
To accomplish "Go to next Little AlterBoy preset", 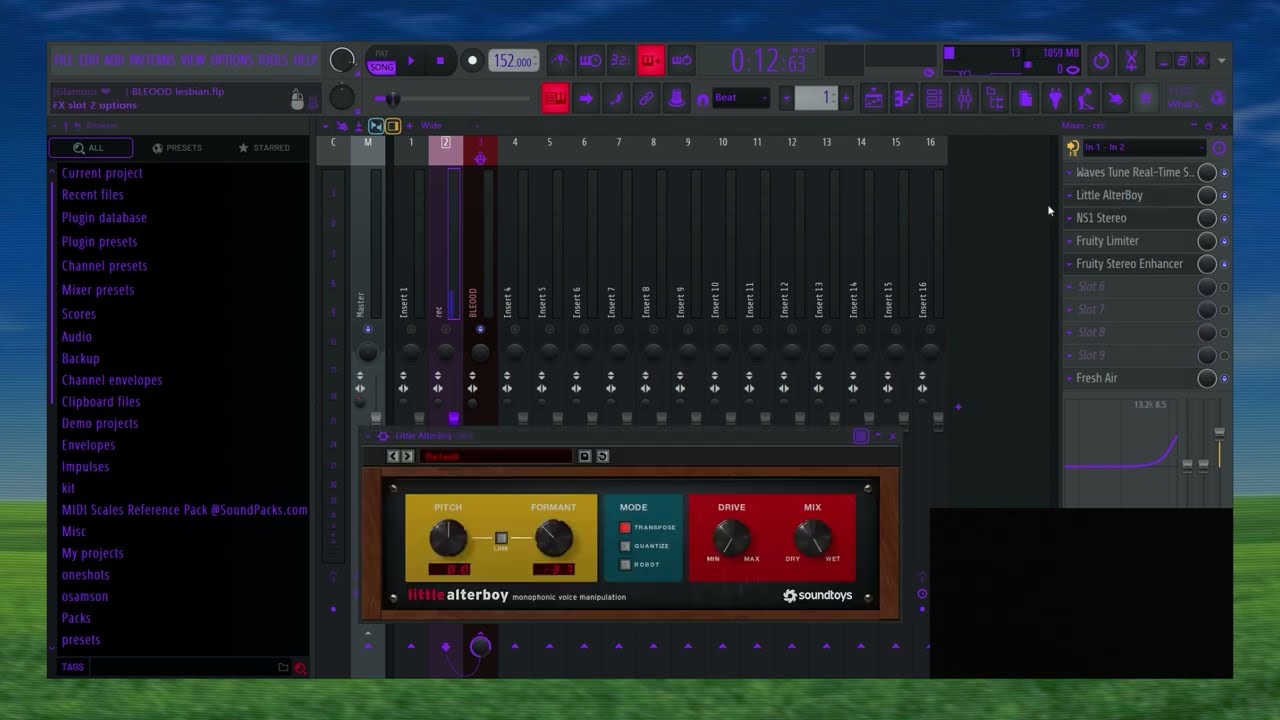I will pos(407,456).
